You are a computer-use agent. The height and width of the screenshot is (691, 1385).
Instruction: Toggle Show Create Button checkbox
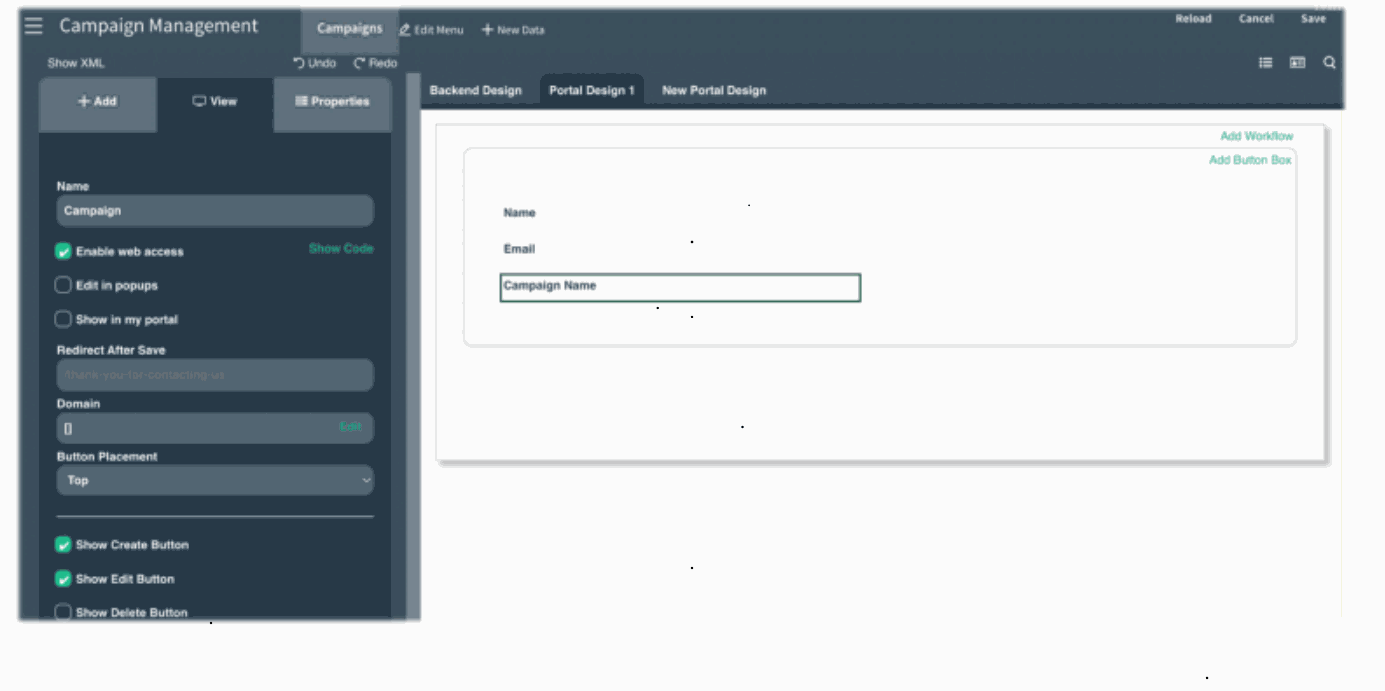(63, 545)
